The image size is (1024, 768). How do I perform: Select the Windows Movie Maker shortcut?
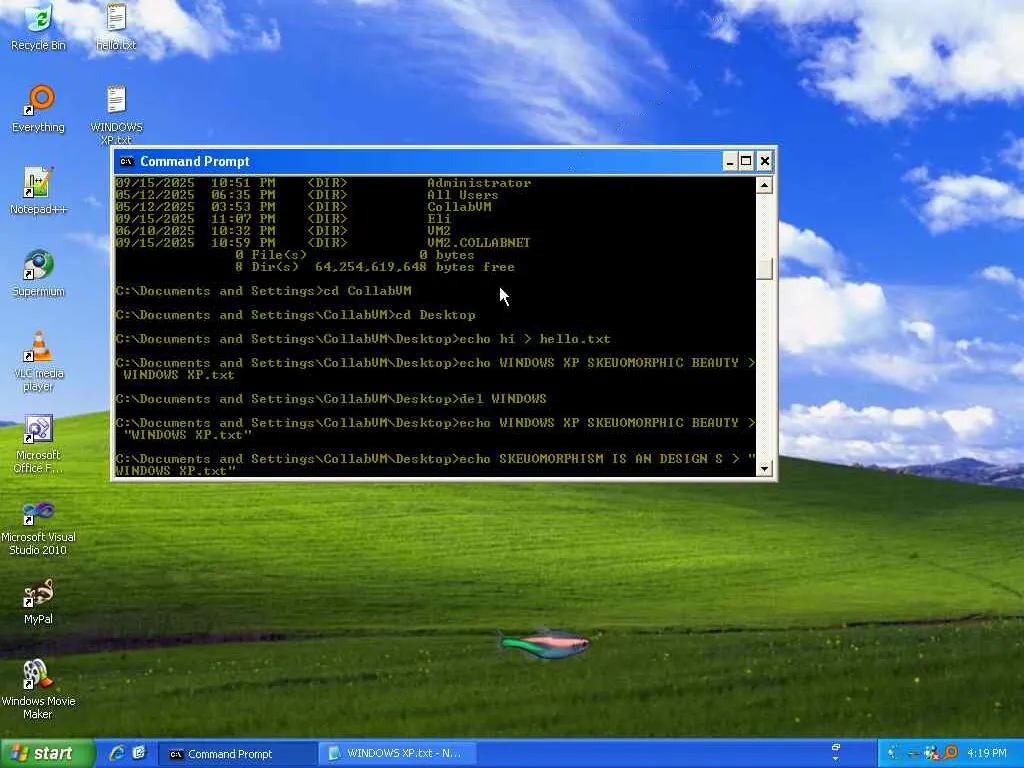point(38,690)
